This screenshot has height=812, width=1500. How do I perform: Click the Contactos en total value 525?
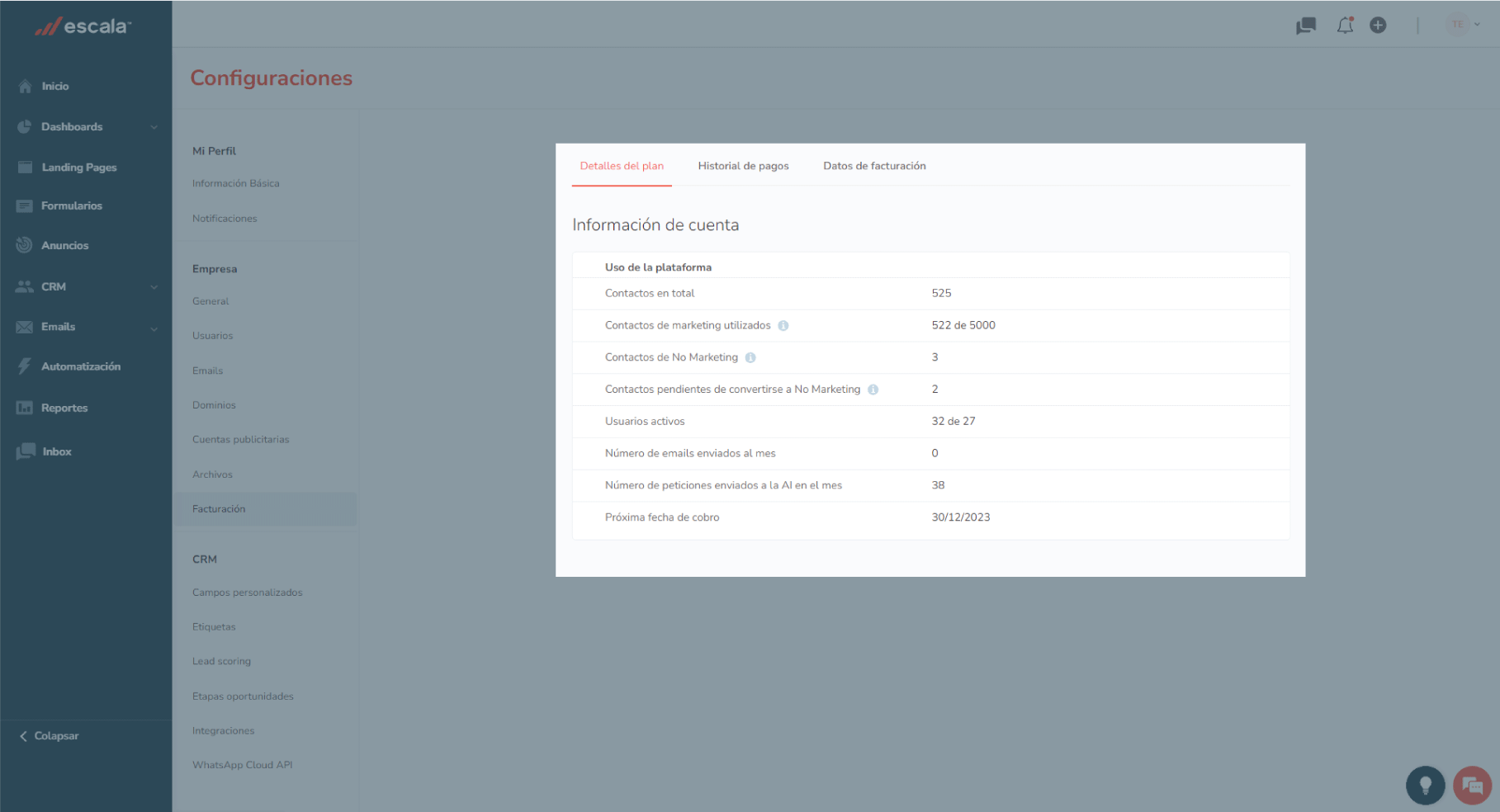point(941,293)
